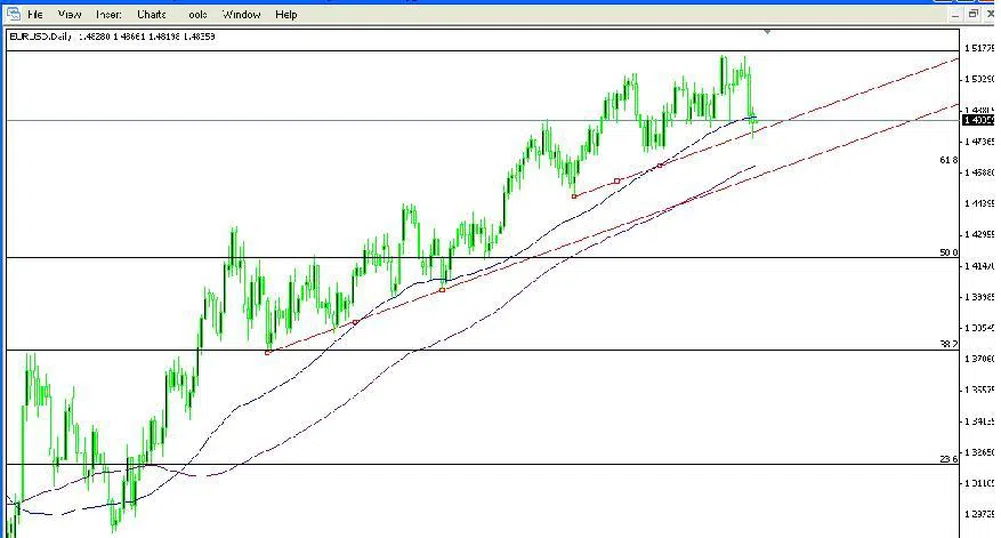Open the View menu

(70, 15)
